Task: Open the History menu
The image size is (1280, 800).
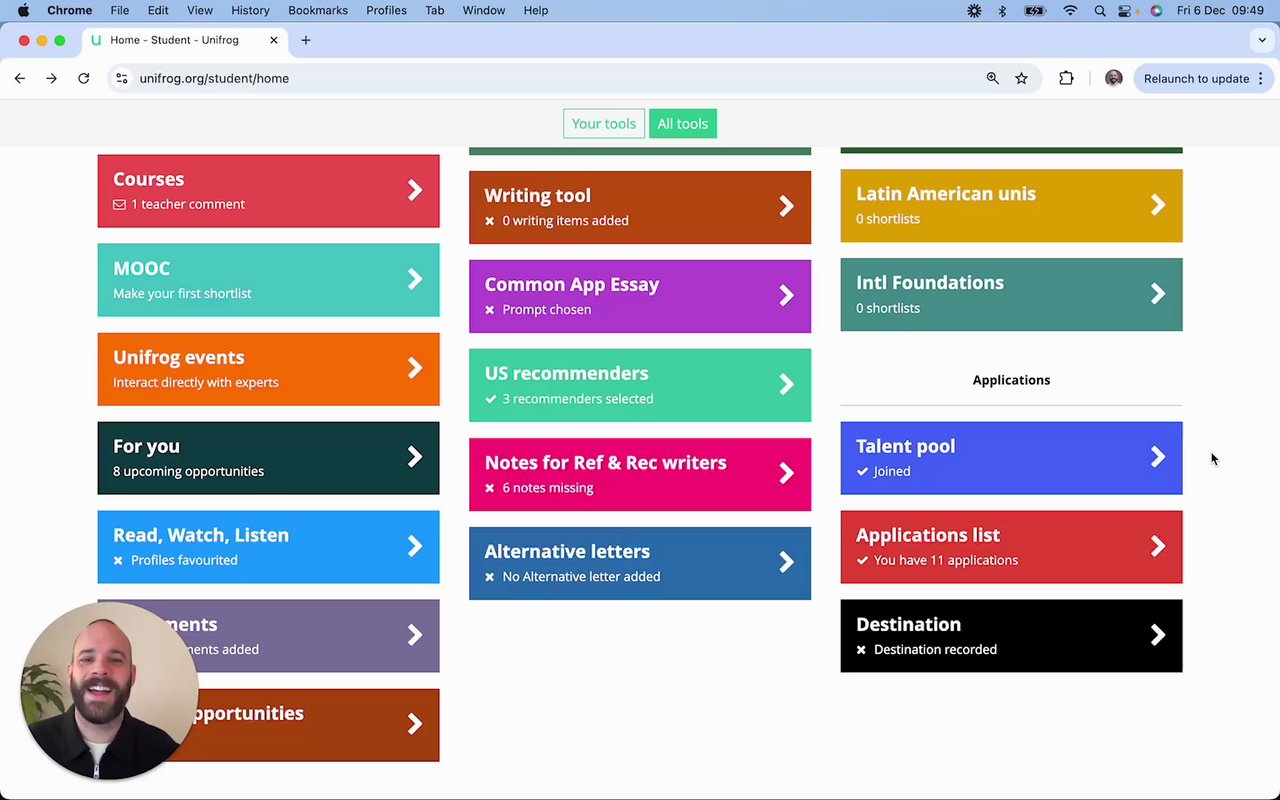Action: (x=250, y=10)
